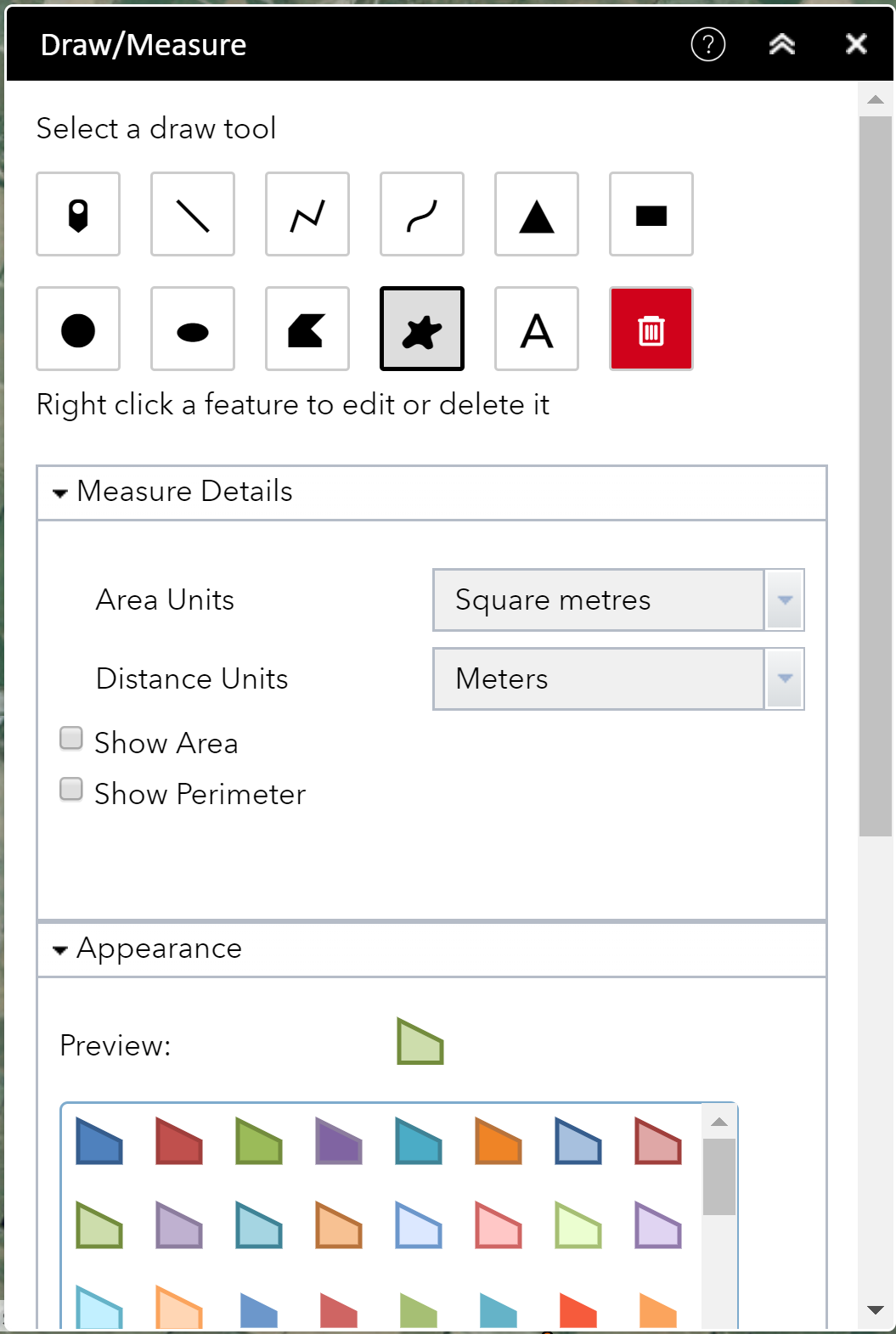Image resolution: width=896 pixels, height=1334 pixels.
Task: Collapse the Draw/Measure panel with double chevron
Action: coord(782,44)
